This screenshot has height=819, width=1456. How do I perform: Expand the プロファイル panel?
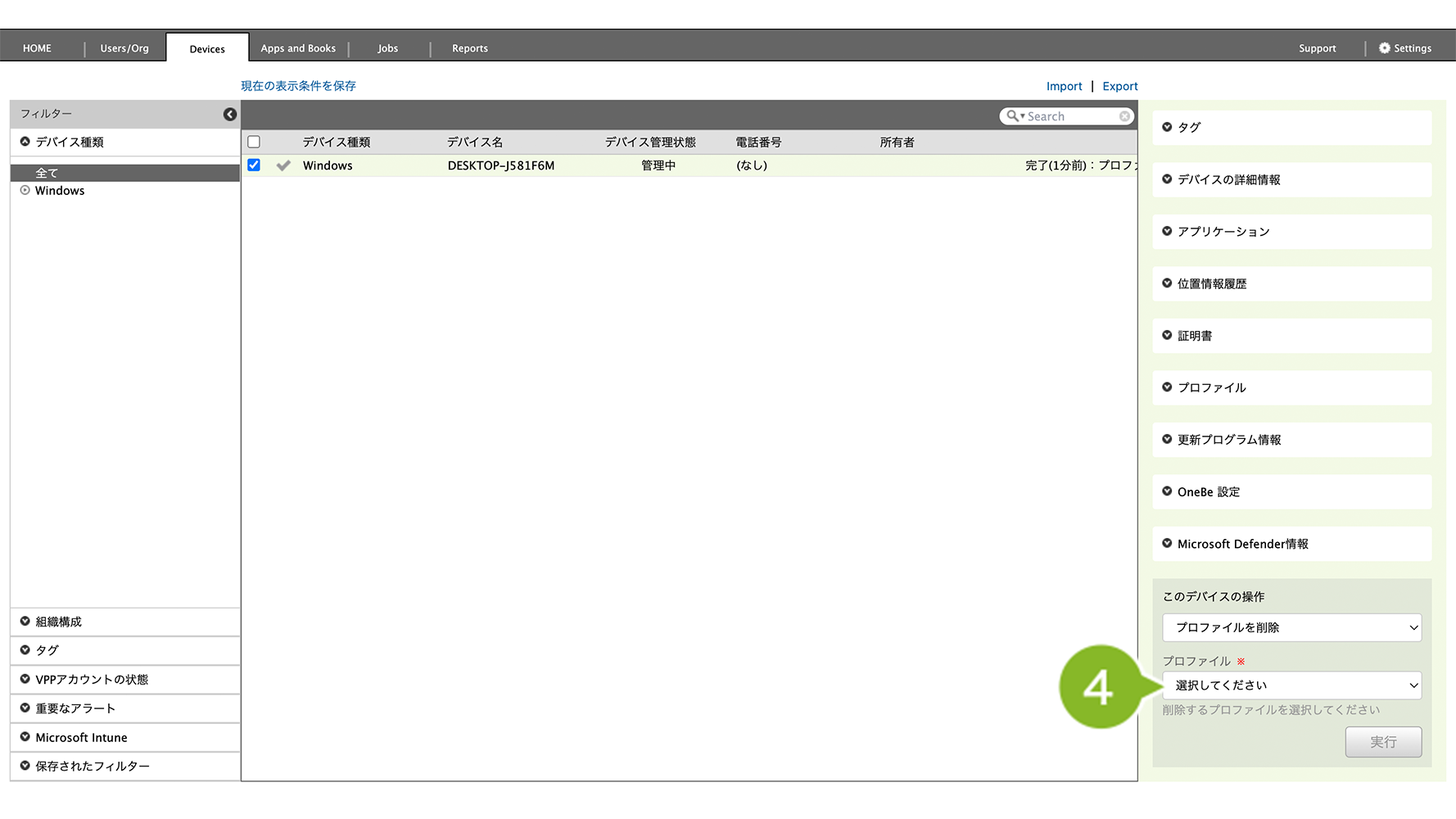(1291, 388)
